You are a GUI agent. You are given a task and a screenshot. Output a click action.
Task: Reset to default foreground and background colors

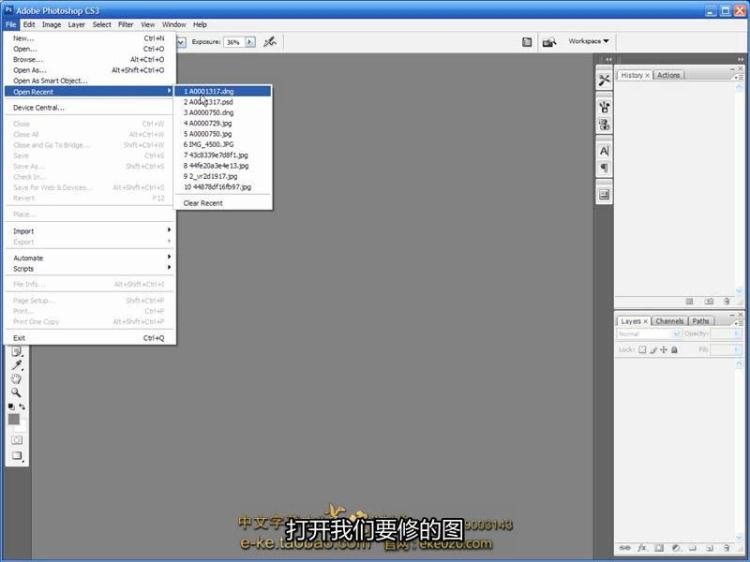coord(11,407)
